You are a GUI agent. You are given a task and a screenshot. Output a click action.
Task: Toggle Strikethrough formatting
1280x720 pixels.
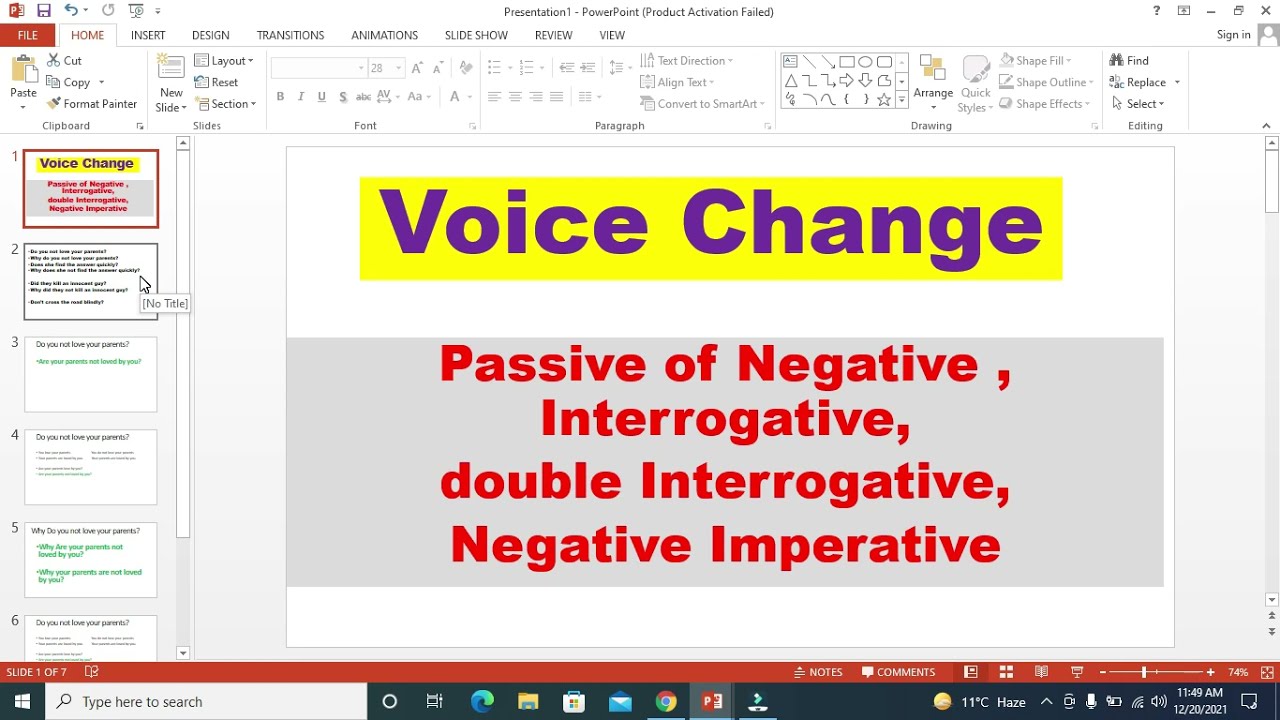(x=363, y=97)
